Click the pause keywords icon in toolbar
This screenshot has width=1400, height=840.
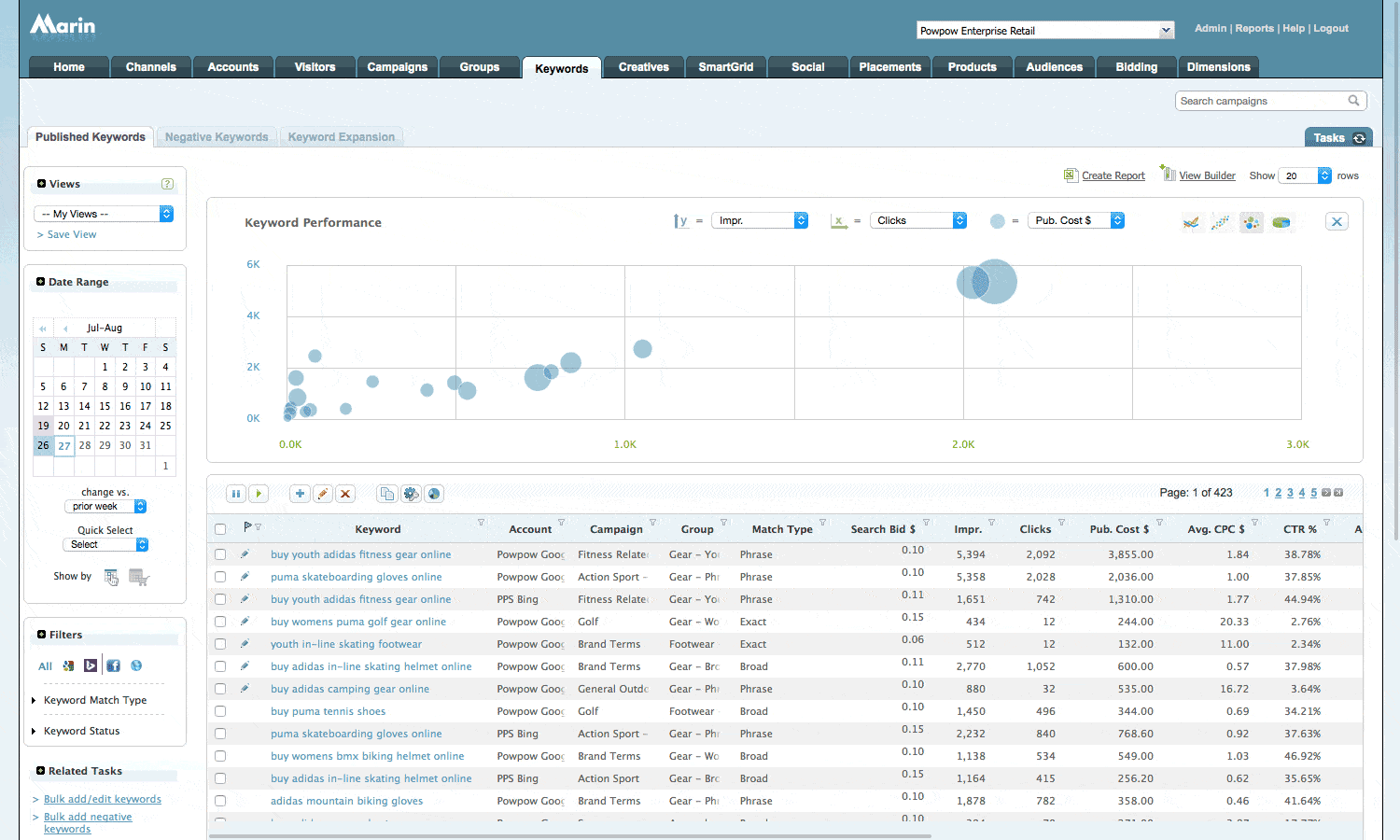(236, 494)
